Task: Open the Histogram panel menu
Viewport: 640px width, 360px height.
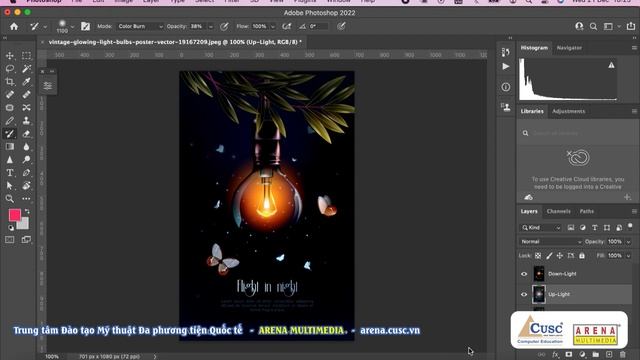Action: tap(634, 48)
